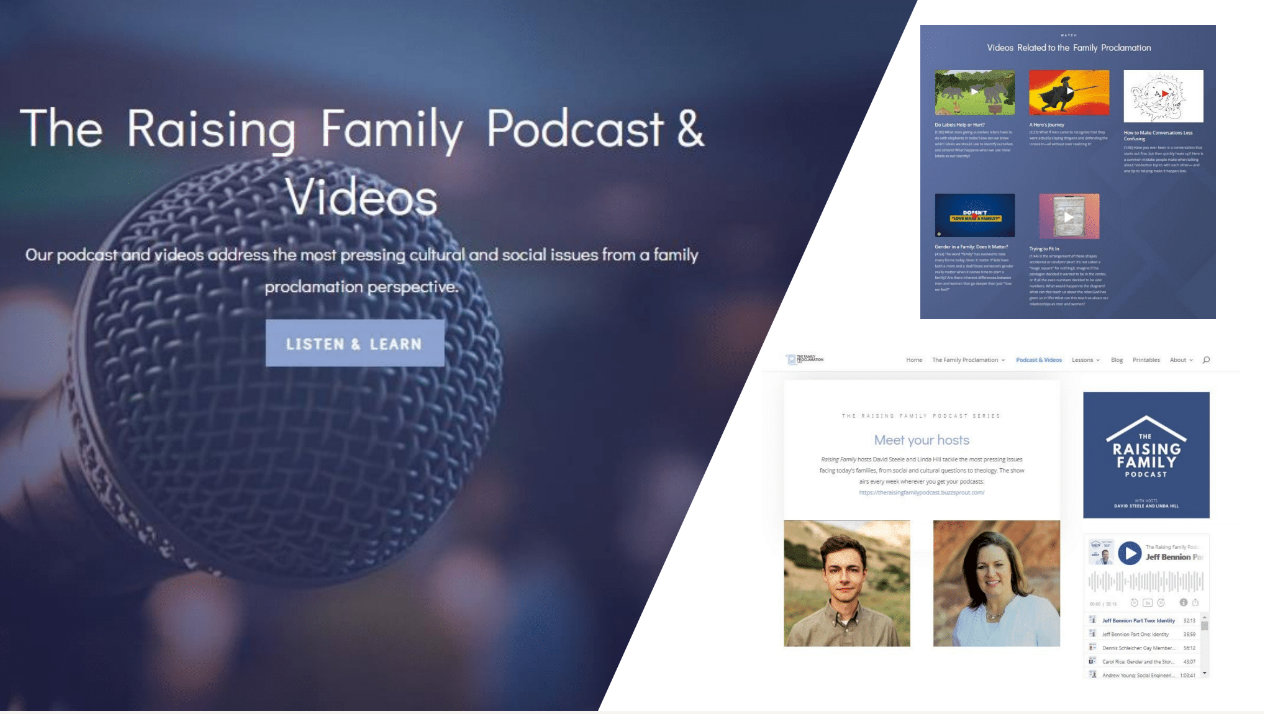Play the 'A Hero's Journey' video
This screenshot has width=1264, height=714.
coord(1068,92)
